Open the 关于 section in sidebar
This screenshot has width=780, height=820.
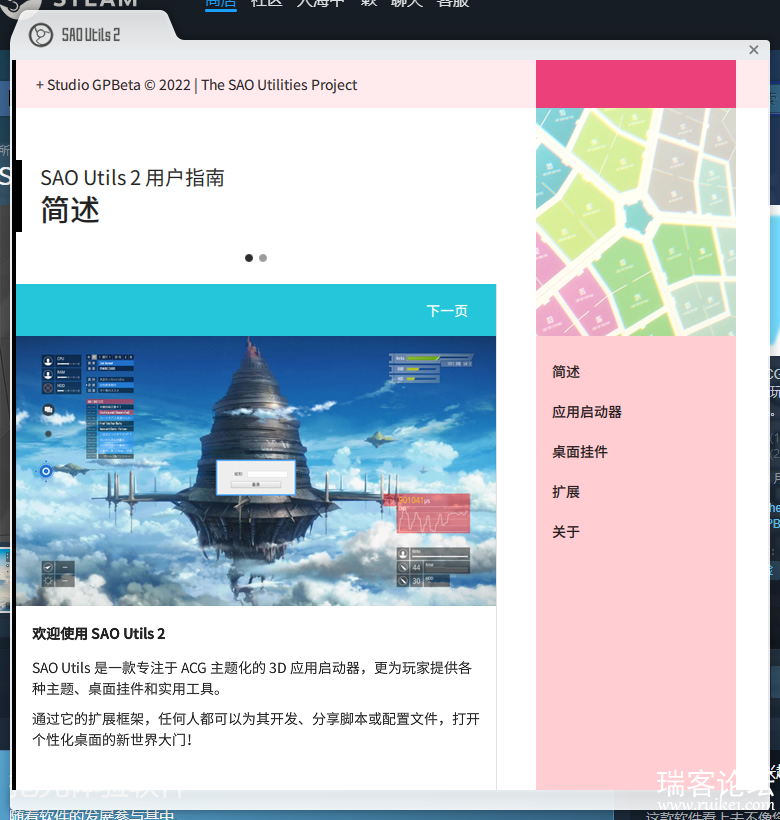pos(566,532)
